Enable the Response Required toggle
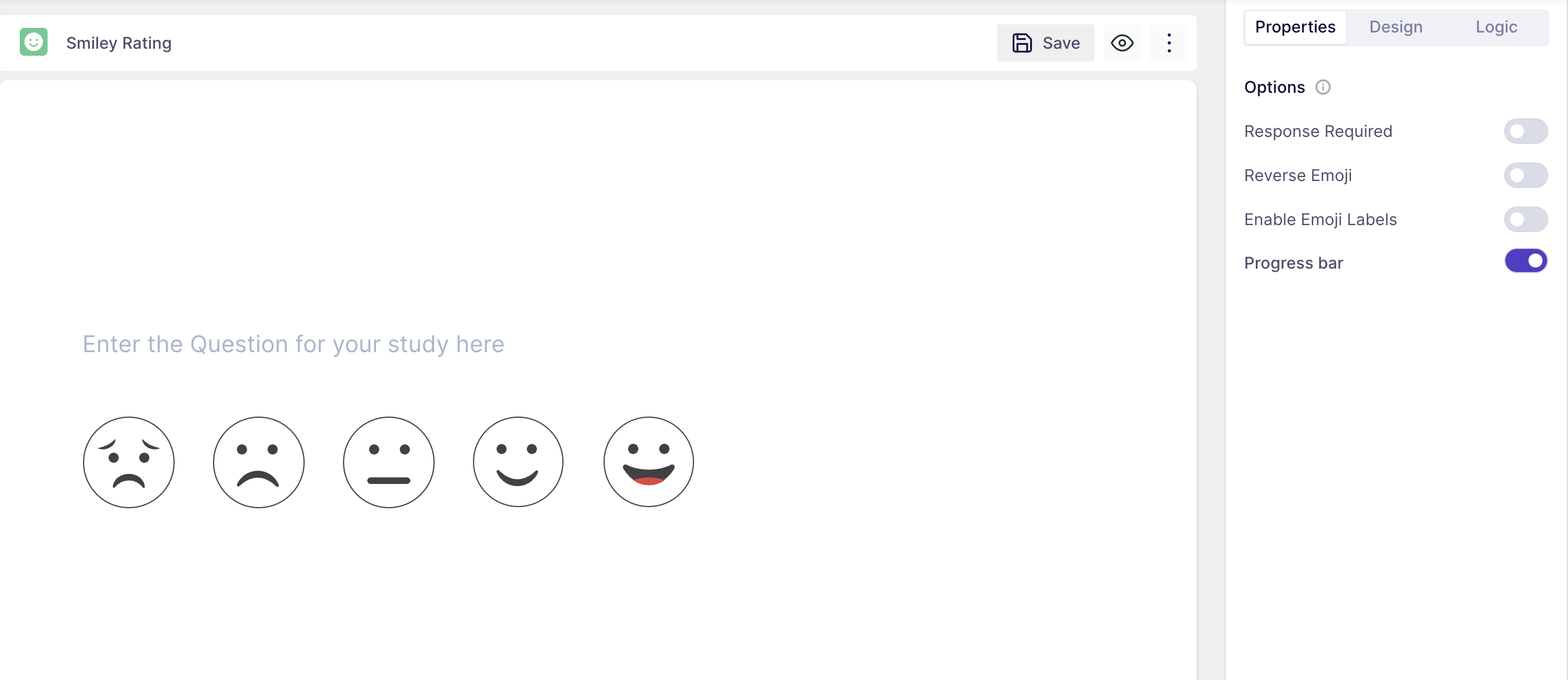Image resolution: width=1568 pixels, height=680 pixels. tap(1525, 132)
